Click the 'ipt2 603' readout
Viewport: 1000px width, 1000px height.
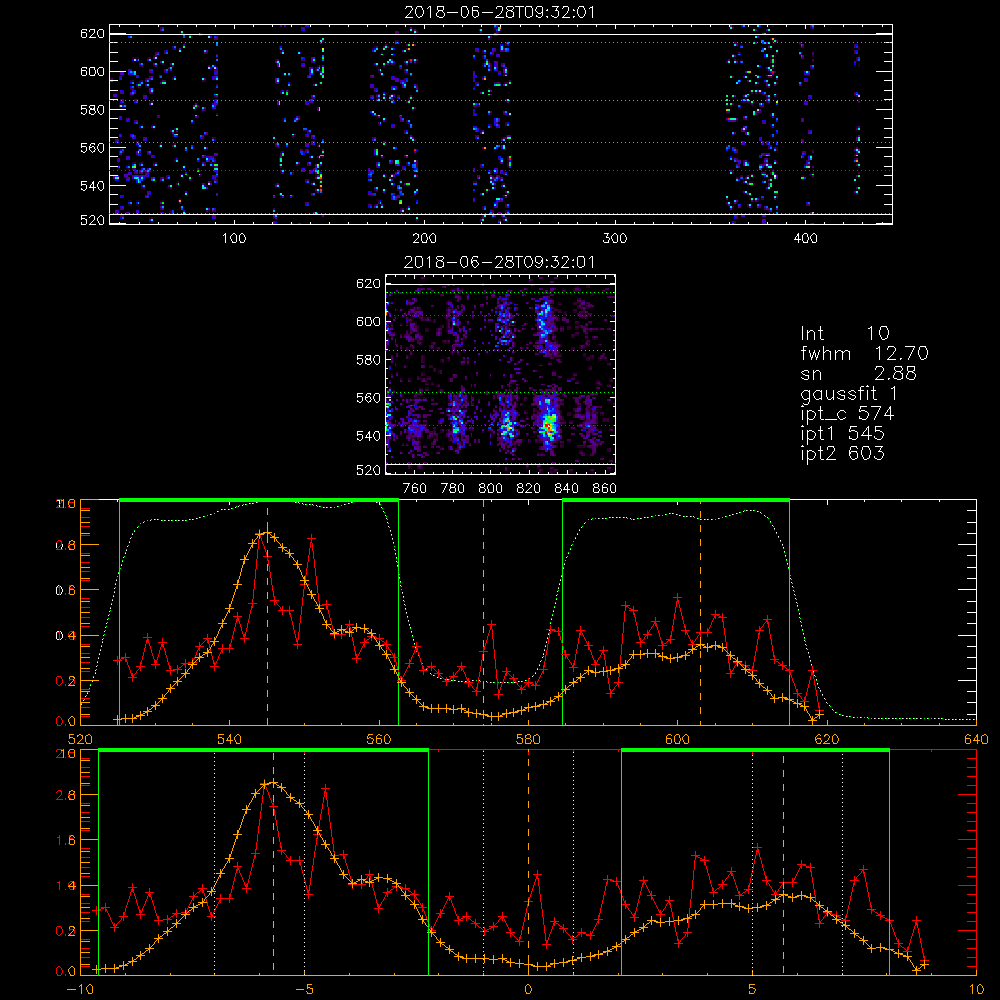[842, 453]
